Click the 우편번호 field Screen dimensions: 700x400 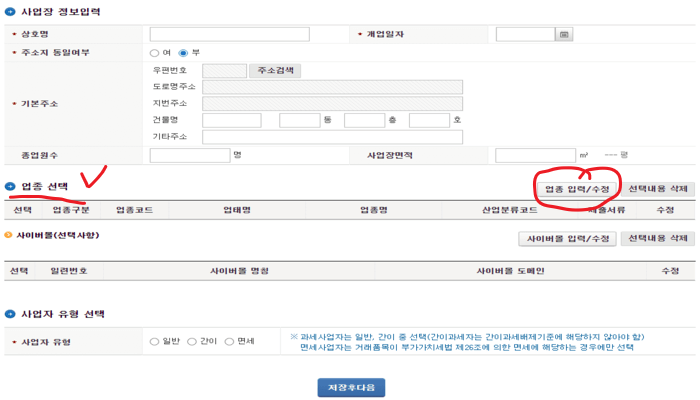point(225,71)
